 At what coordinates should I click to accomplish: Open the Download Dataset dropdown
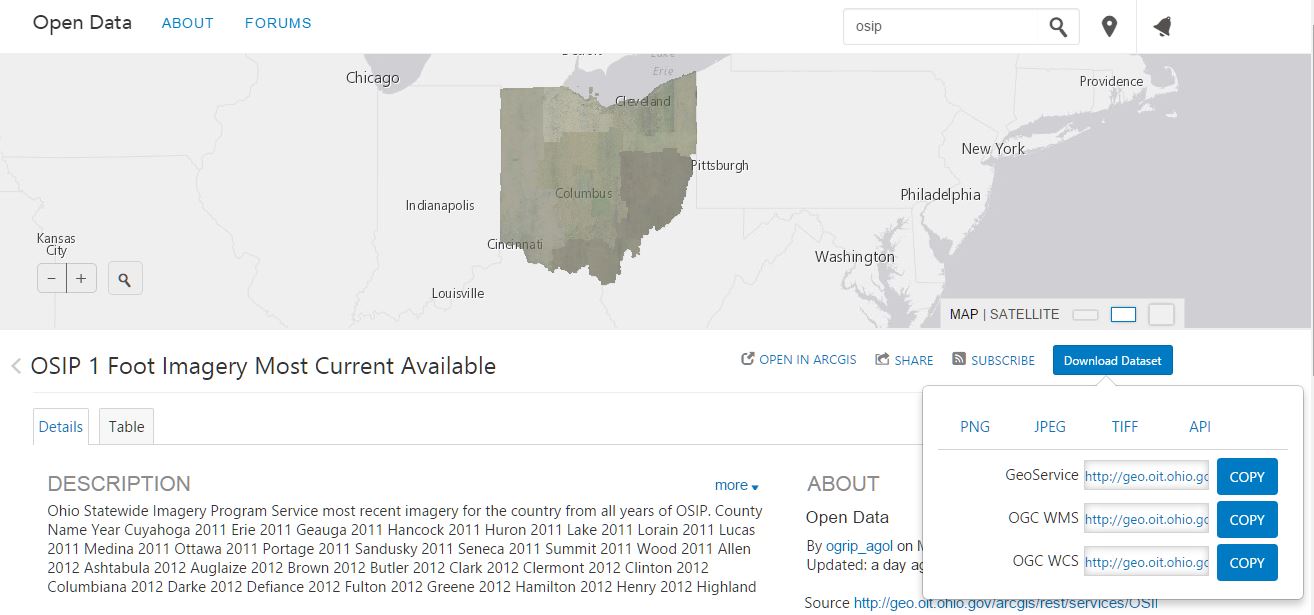pyautogui.click(x=1112, y=360)
